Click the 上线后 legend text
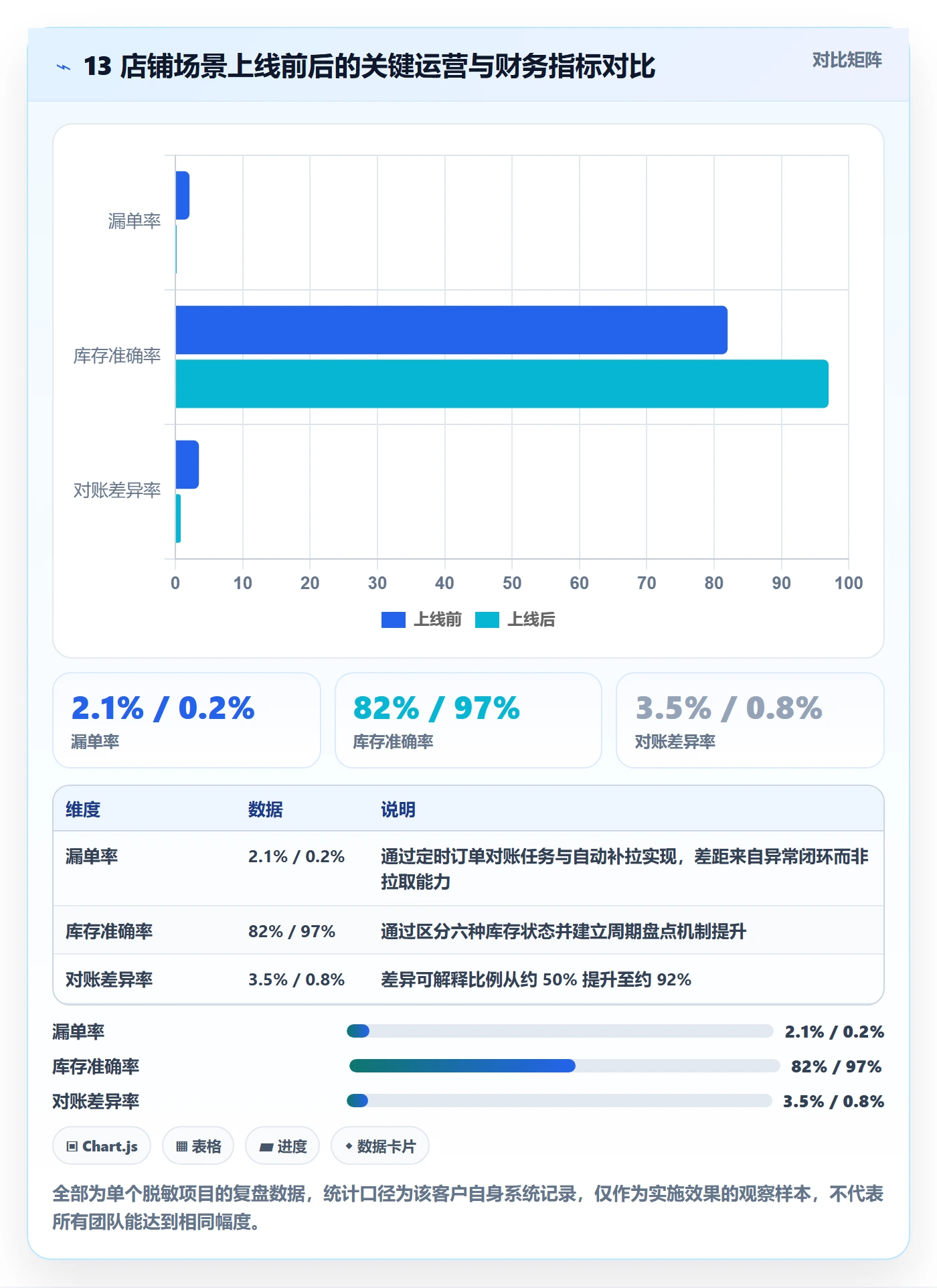 pyautogui.click(x=531, y=620)
